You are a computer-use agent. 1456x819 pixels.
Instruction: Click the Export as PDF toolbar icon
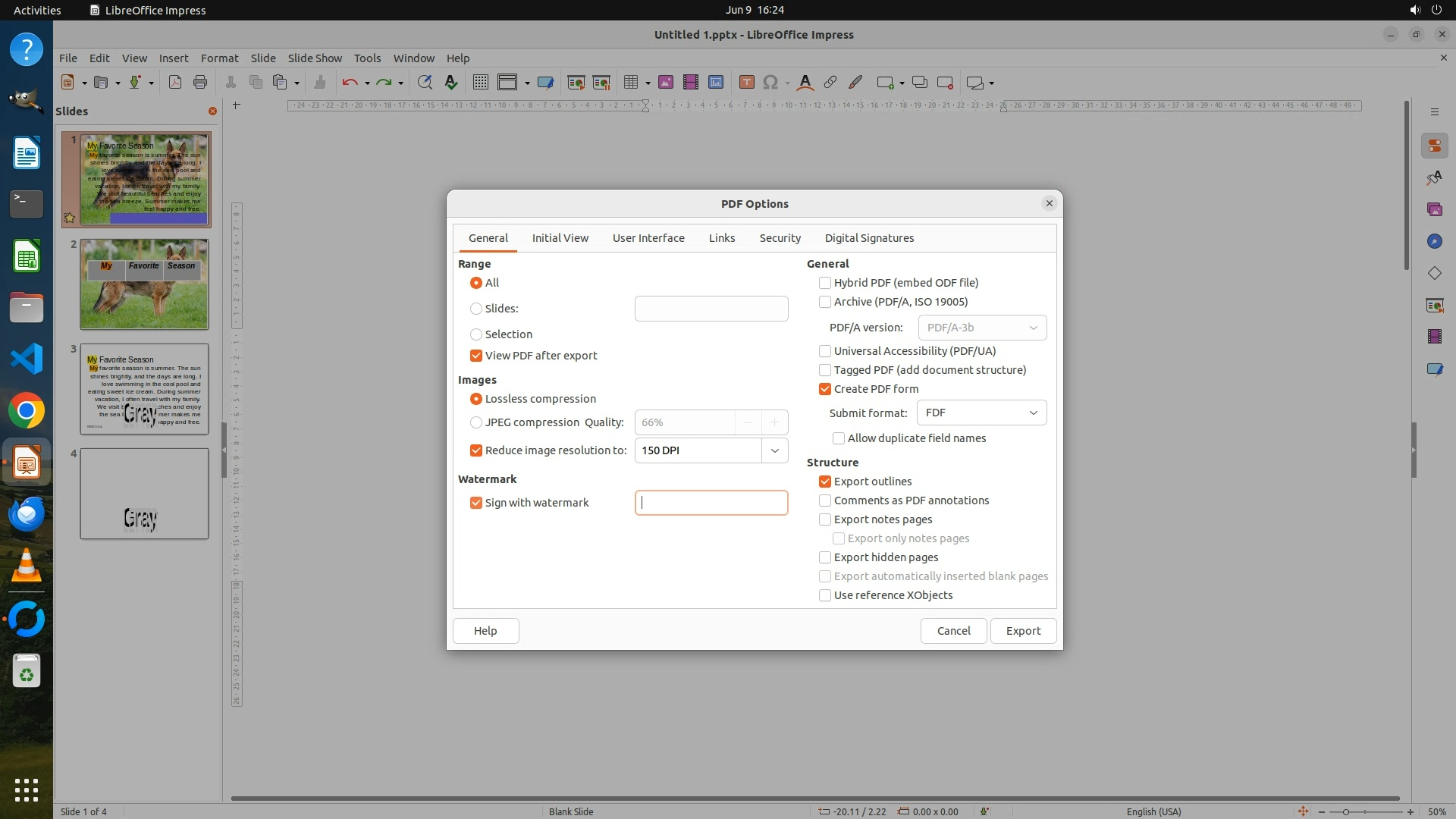[175, 83]
